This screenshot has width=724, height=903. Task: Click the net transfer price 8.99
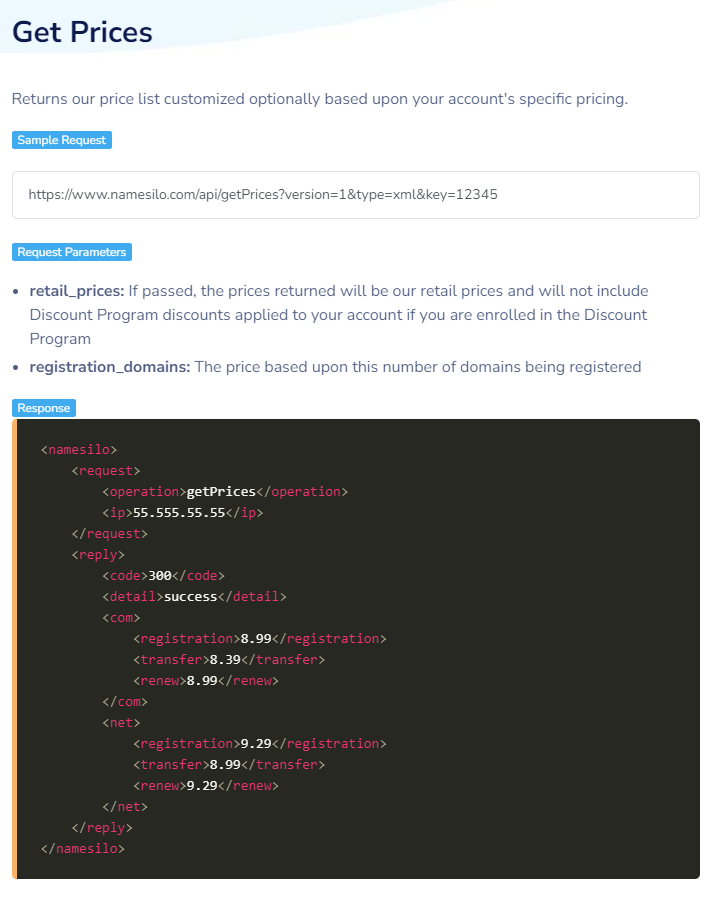point(225,765)
